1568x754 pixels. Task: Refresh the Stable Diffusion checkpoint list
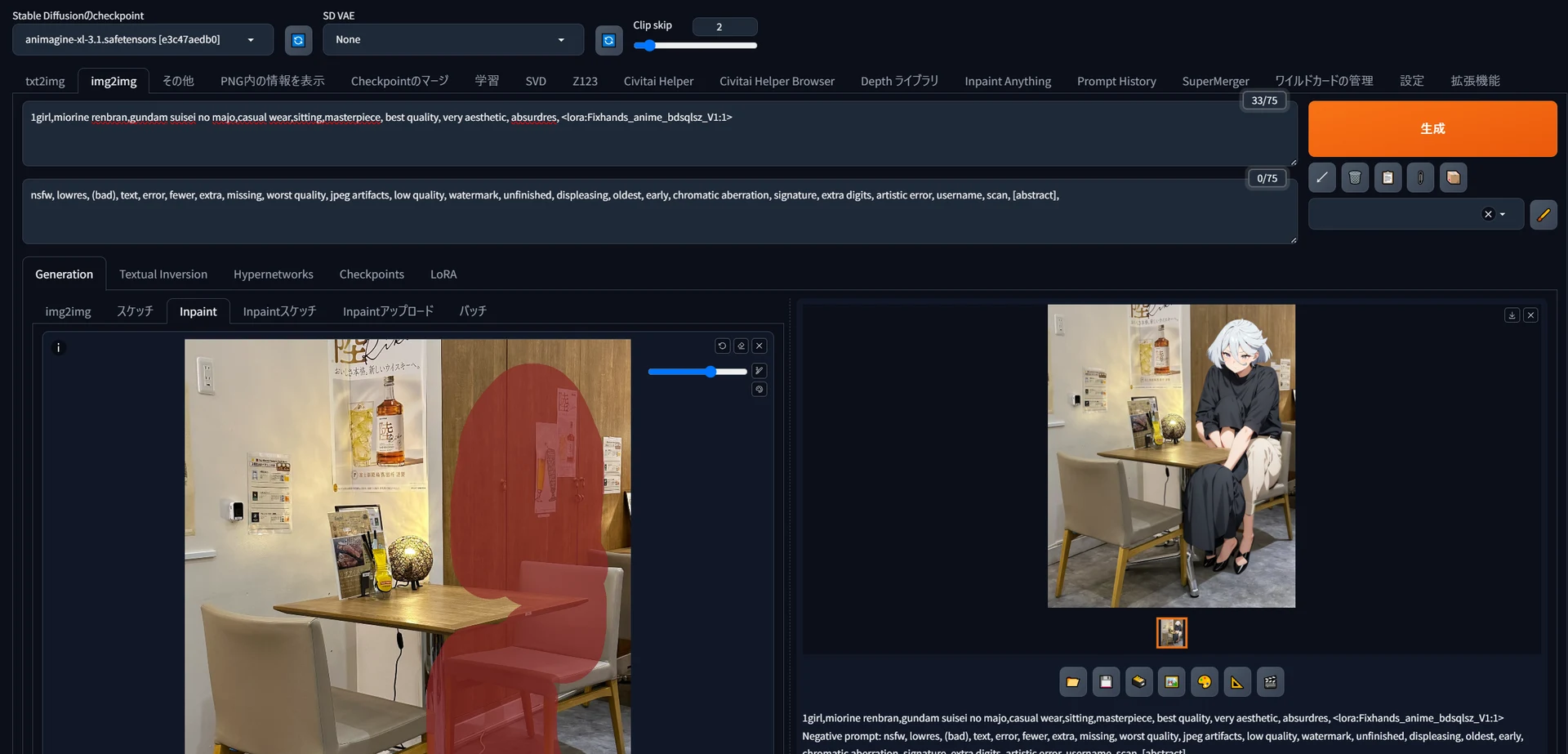click(298, 40)
